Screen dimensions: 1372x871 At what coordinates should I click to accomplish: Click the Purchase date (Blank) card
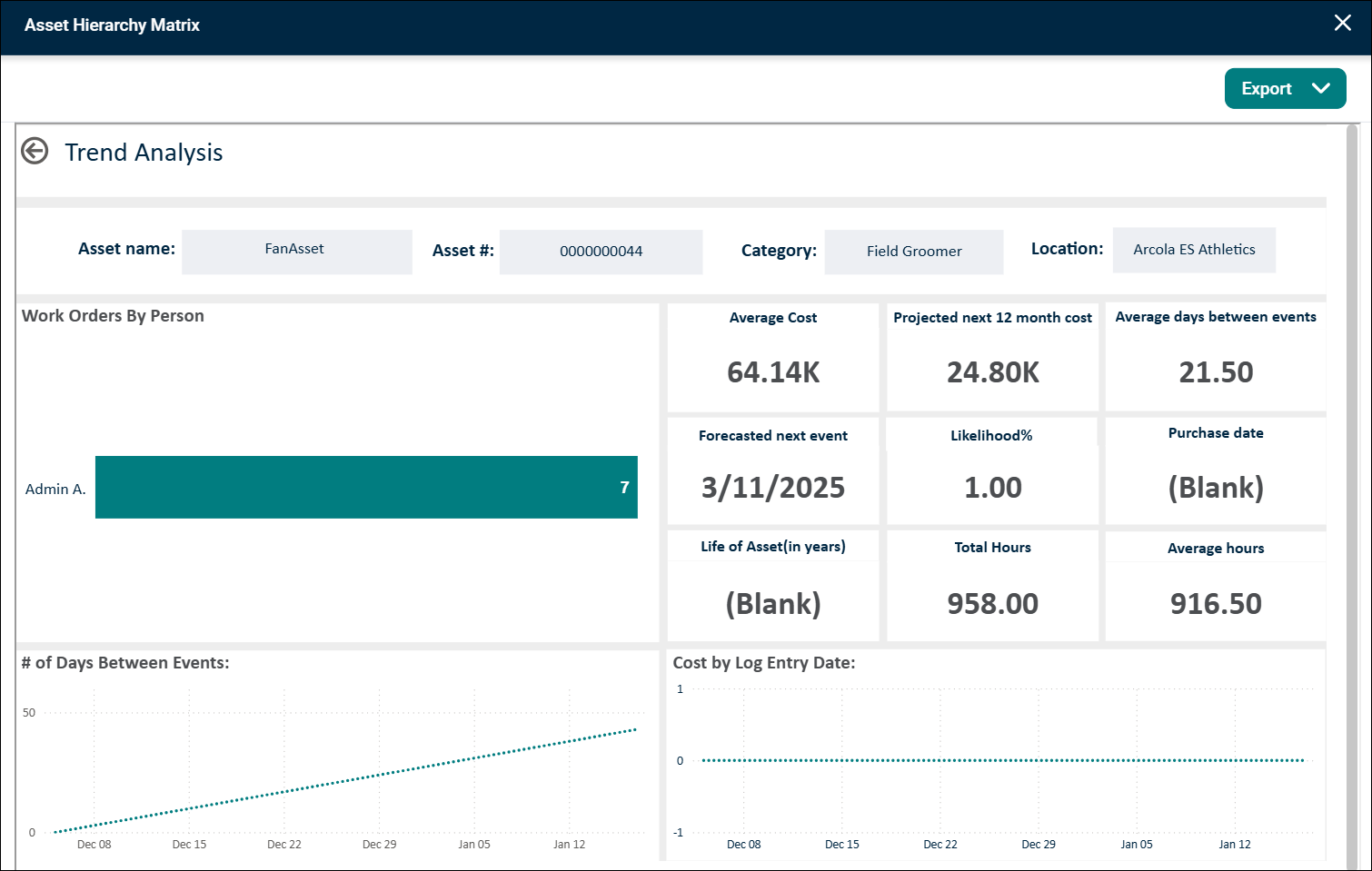(1216, 470)
